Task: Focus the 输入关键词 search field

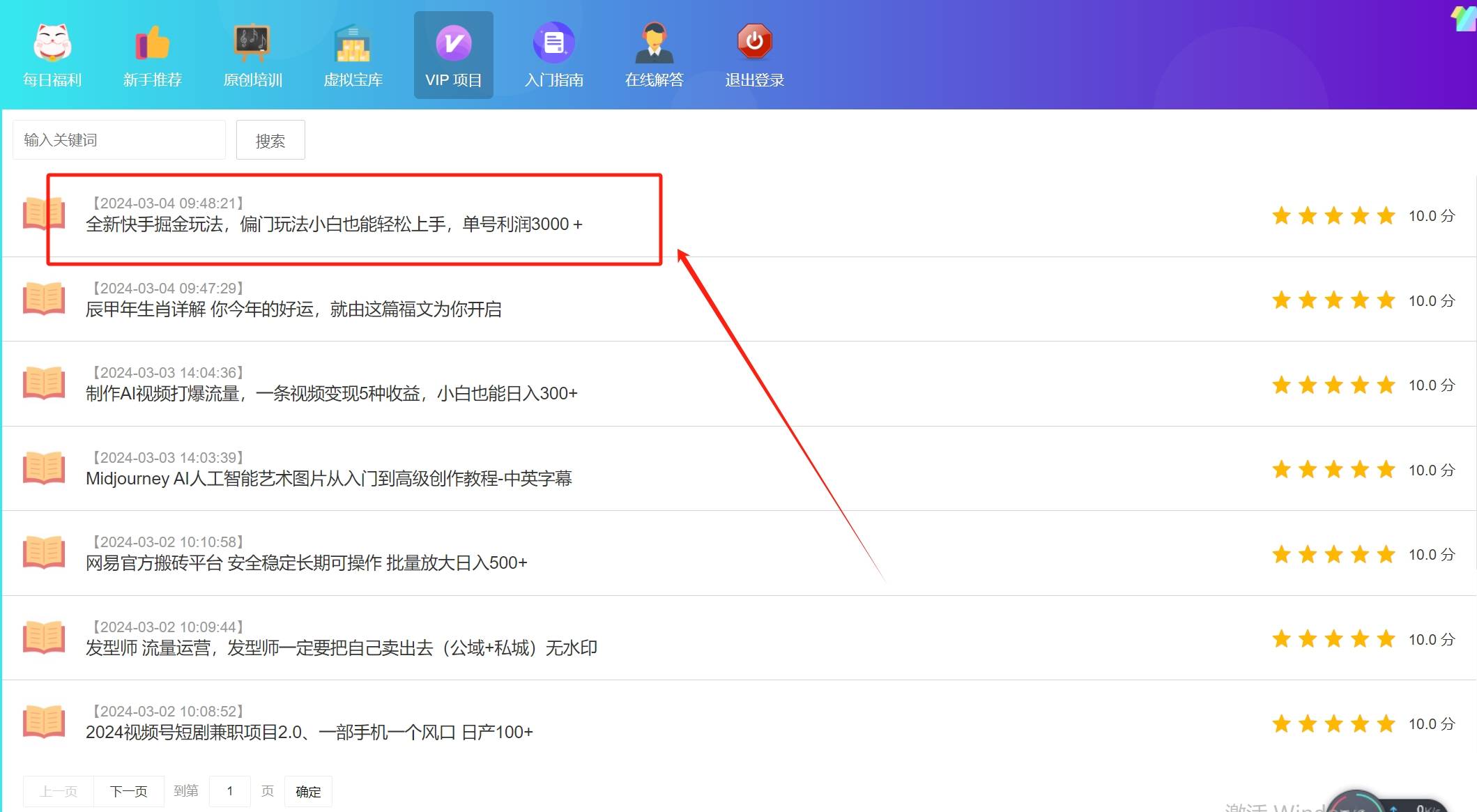Action: (119, 139)
